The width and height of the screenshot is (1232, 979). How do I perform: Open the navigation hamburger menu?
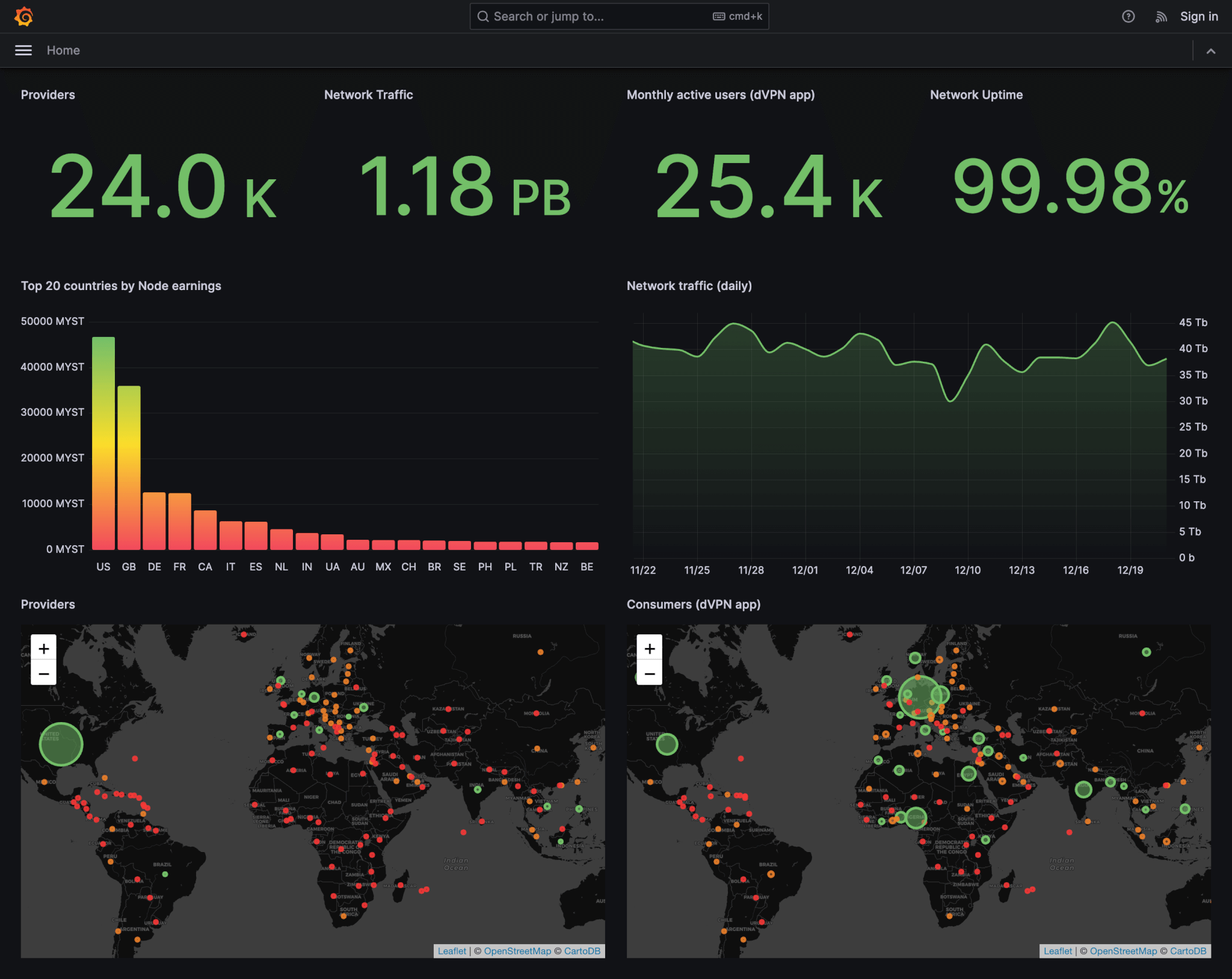coord(23,50)
